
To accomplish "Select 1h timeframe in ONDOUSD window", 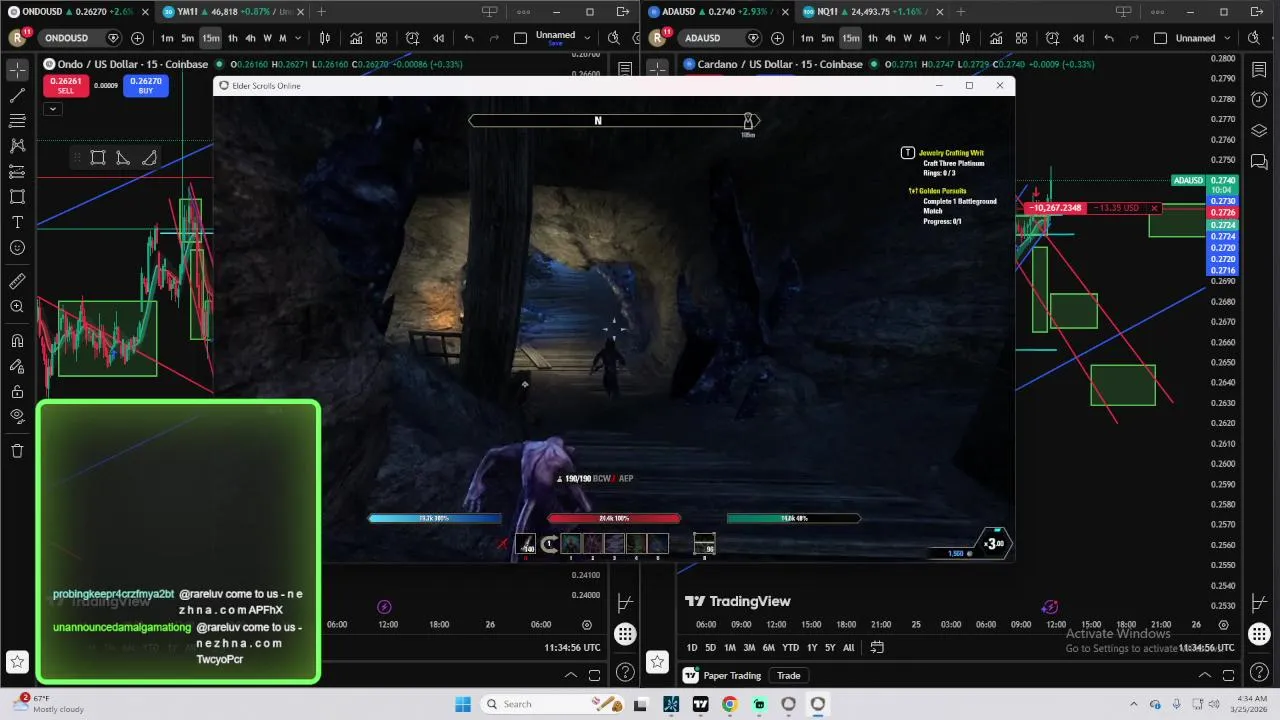I will [233, 38].
